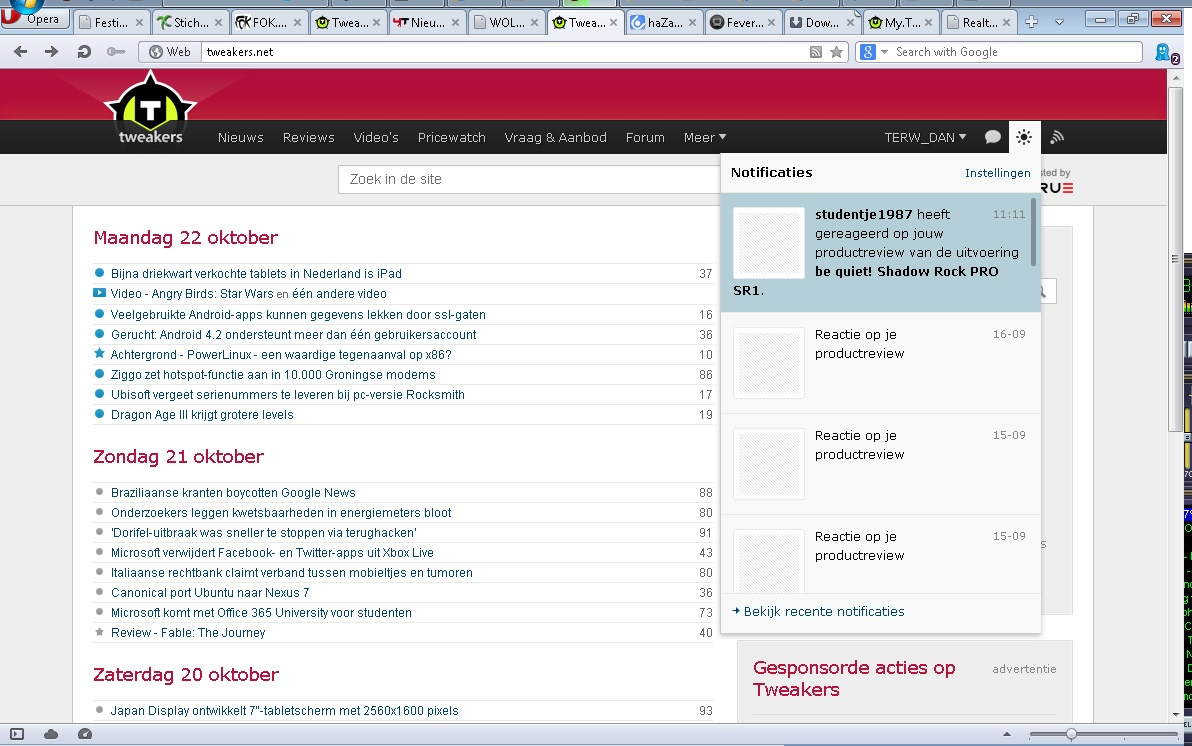1192x746 pixels.
Task: Open Vraag & Aanbod section
Action: pos(556,138)
